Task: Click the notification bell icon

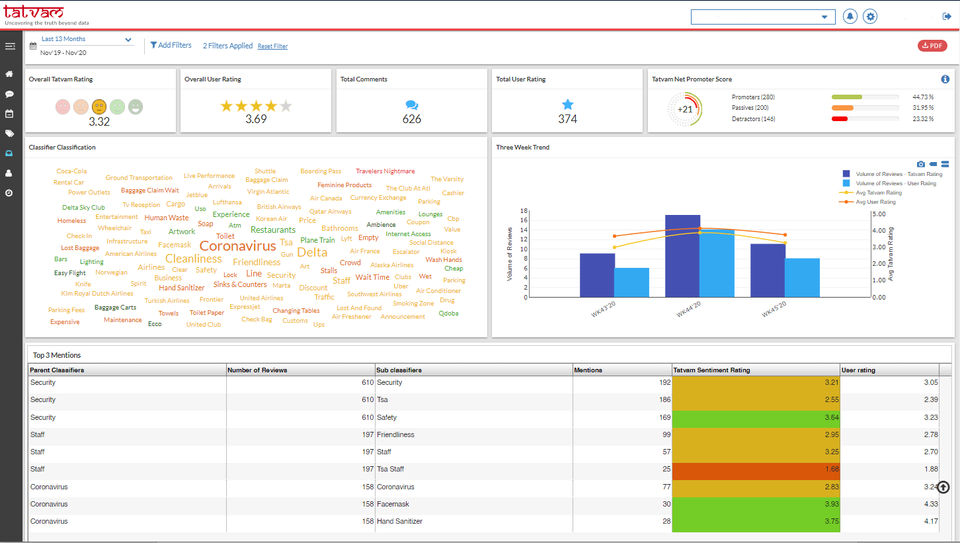Action: (x=850, y=17)
